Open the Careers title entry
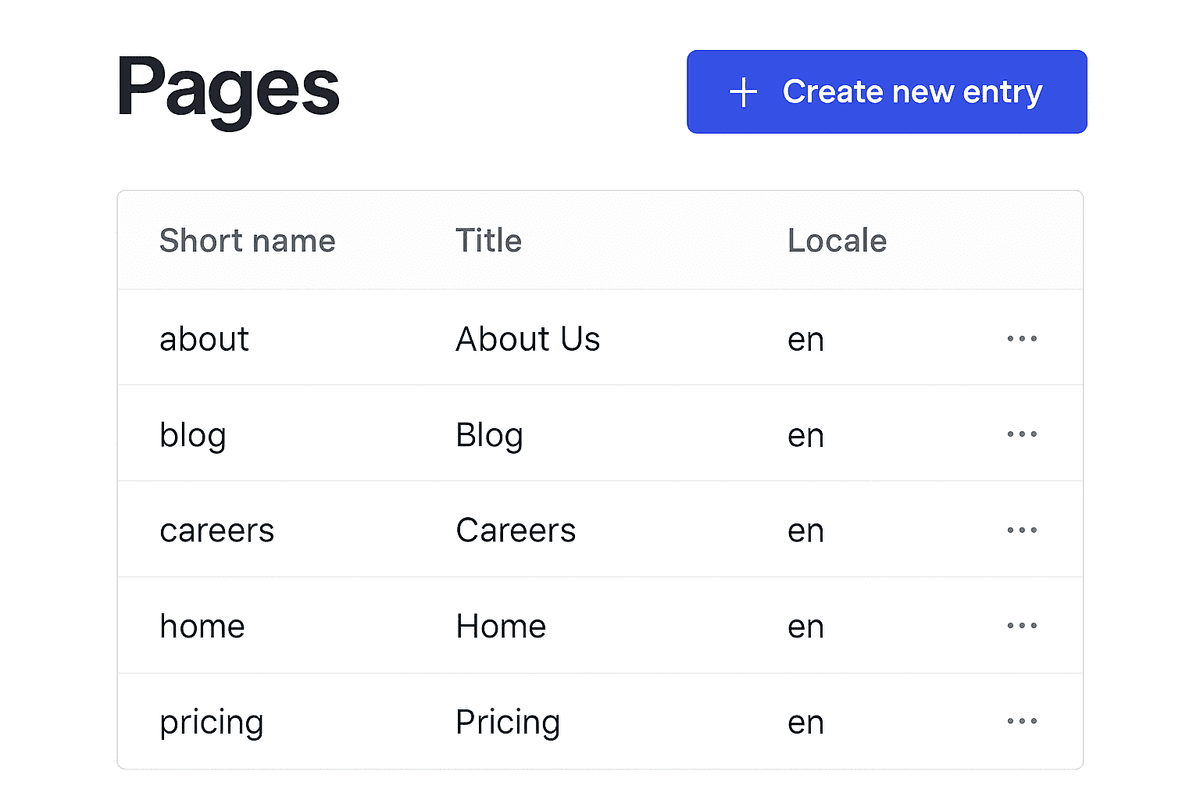Viewport: 1200px width, 800px height. click(x=516, y=530)
